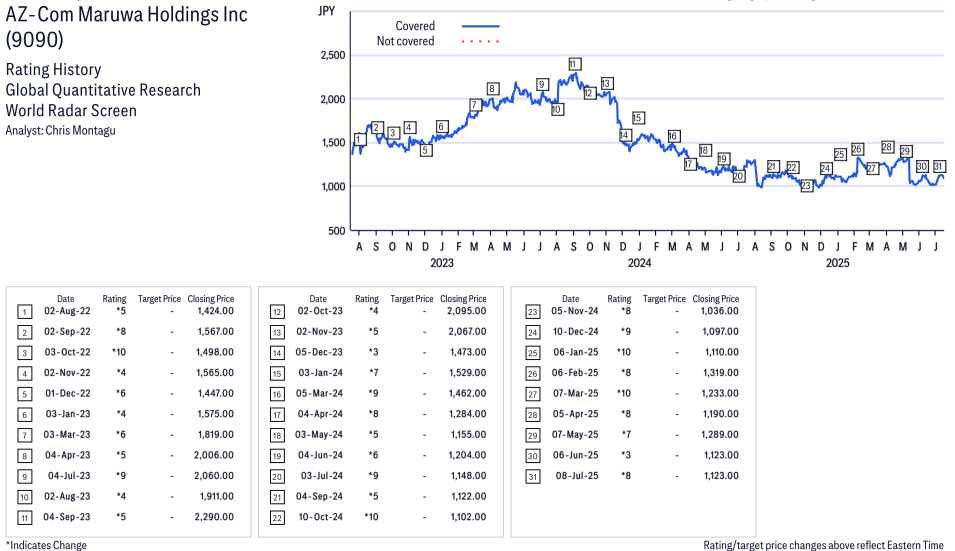Click closing price 1,819.00
Screen dimensions: 955x551
coord(215,435)
